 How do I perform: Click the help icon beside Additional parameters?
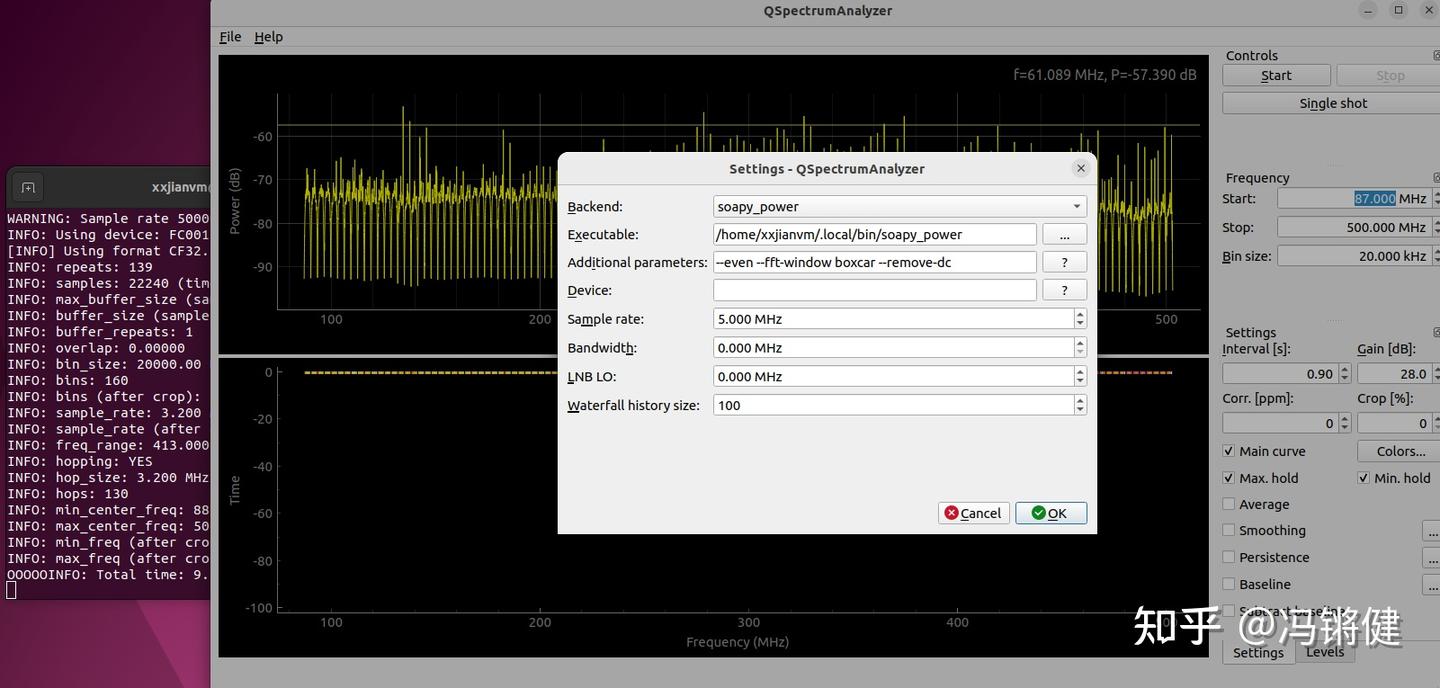click(1064, 261)
